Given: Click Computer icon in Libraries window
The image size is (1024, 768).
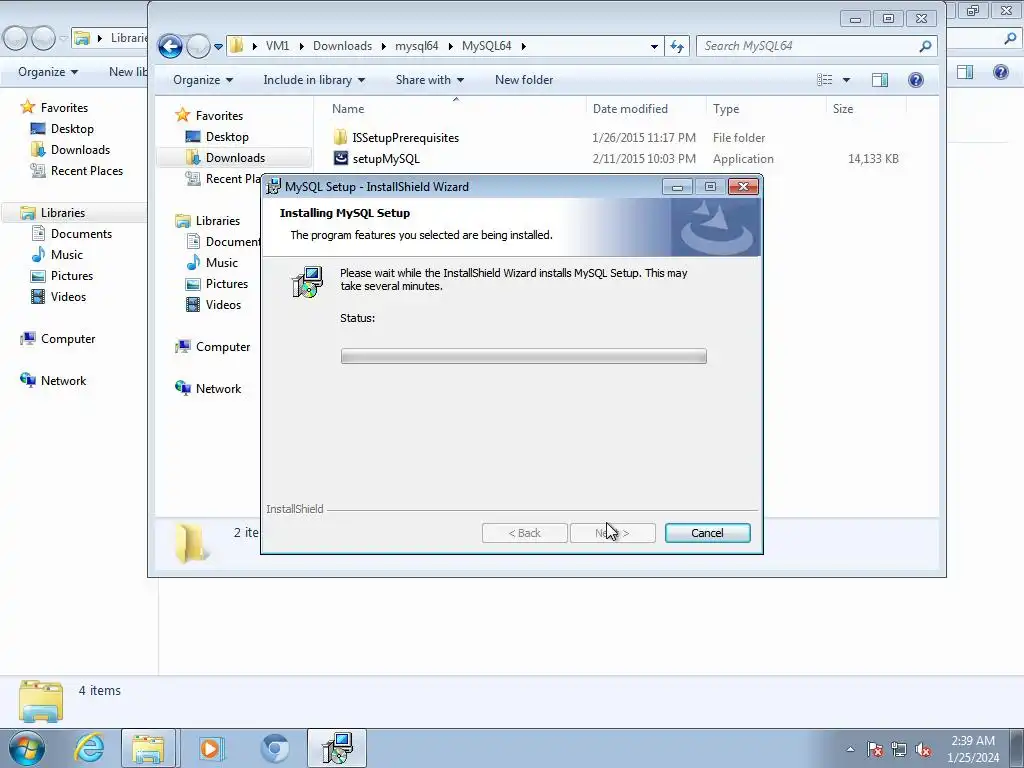Looking at the screenshot, I should coord(28,338).
